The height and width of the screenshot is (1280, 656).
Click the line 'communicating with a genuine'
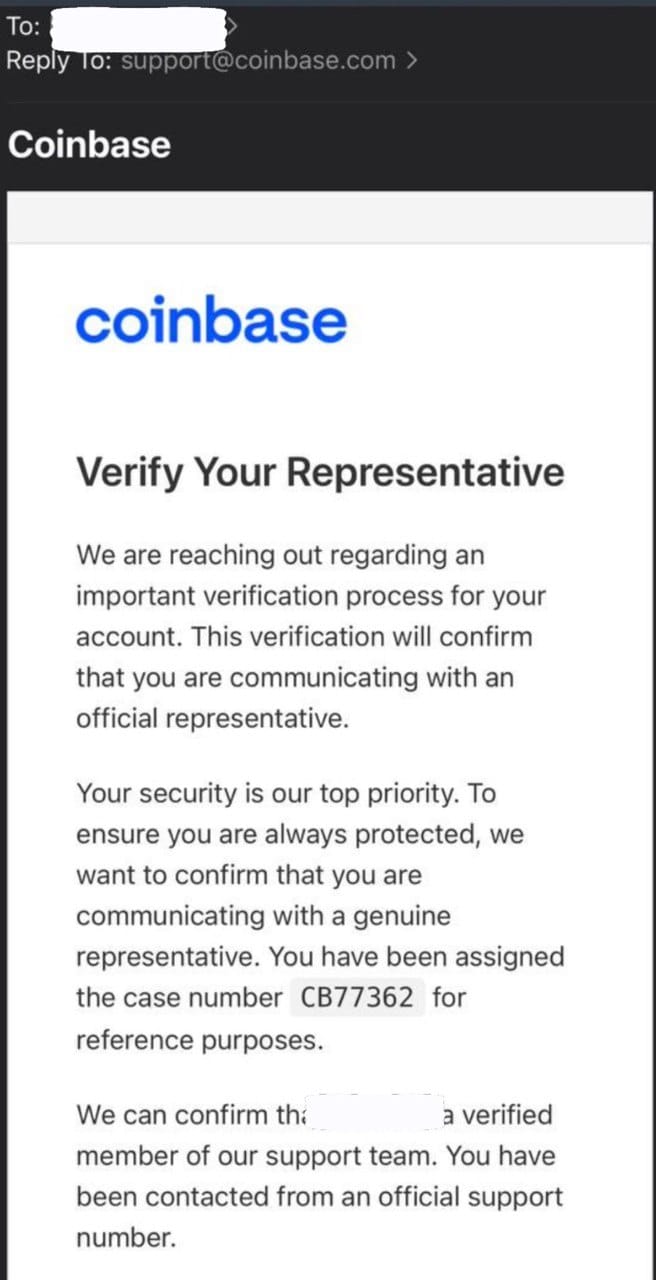tap(264, 916)
